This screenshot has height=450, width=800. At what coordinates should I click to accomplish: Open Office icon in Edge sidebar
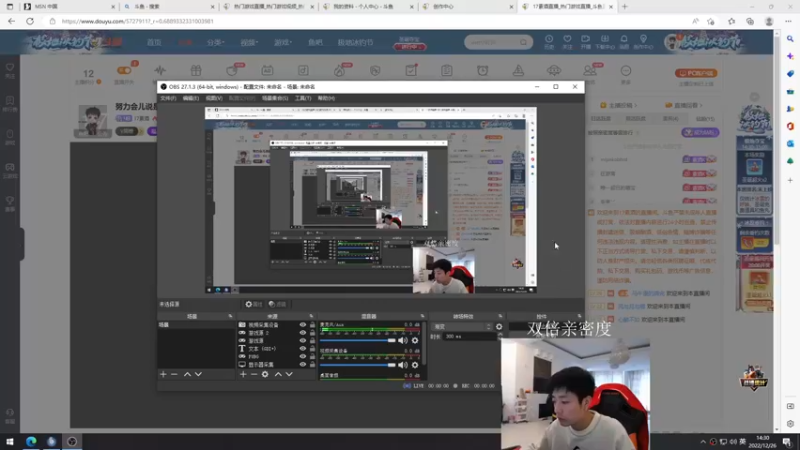[x=790, y=126]
